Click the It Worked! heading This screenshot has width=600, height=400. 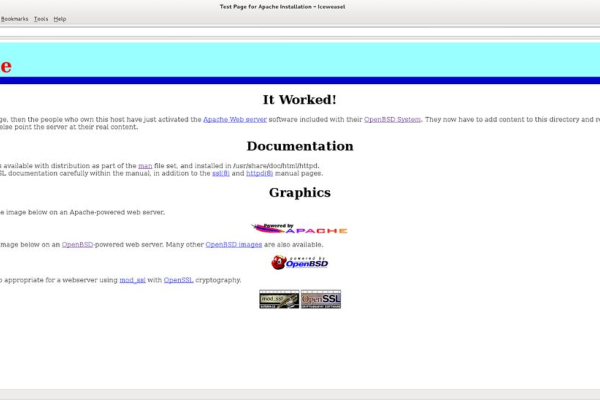coord(299,99)
